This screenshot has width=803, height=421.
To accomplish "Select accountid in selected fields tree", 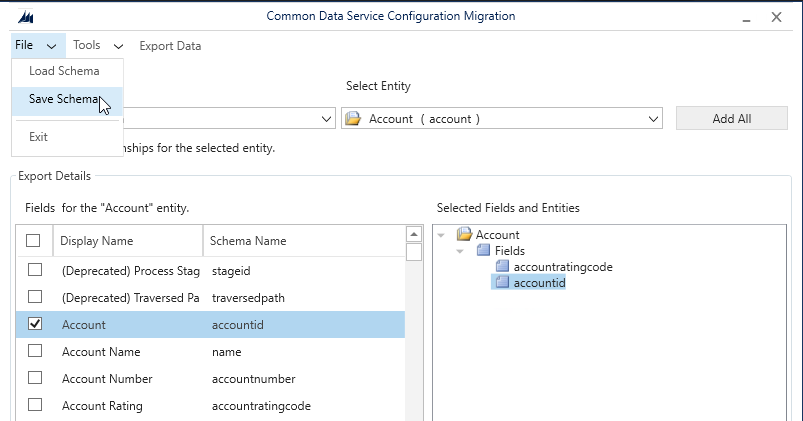I will (539, 283).
